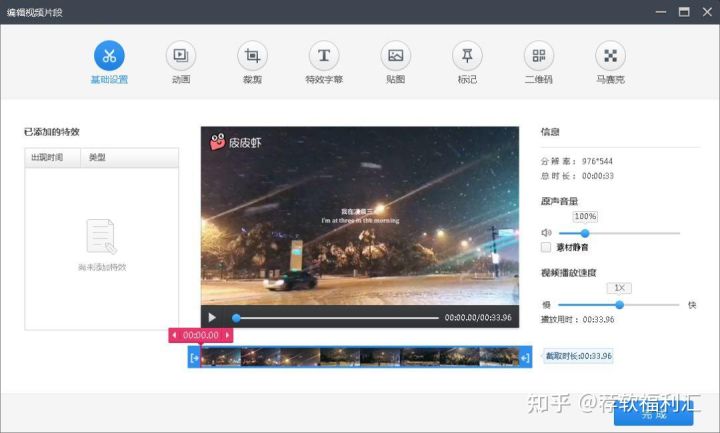
Task: Open the 裁剪 crop tool
Action: (253, 56)
